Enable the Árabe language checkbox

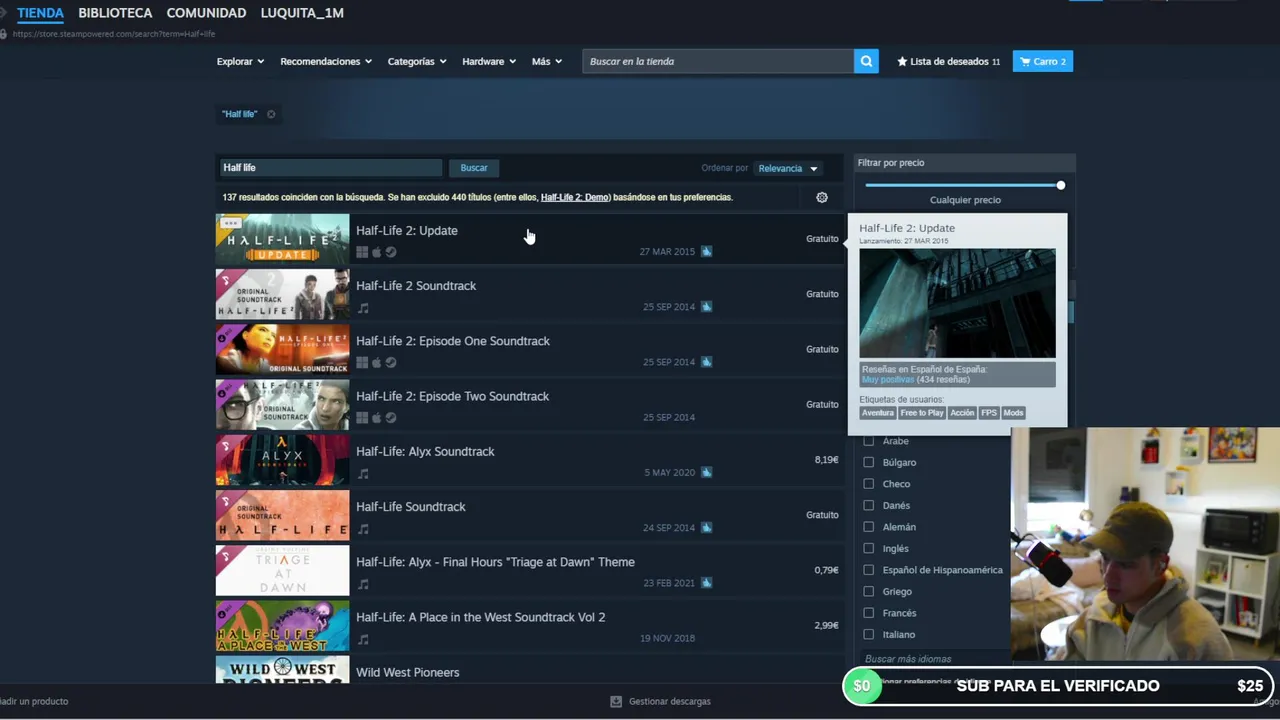click(x=868, y=441)
